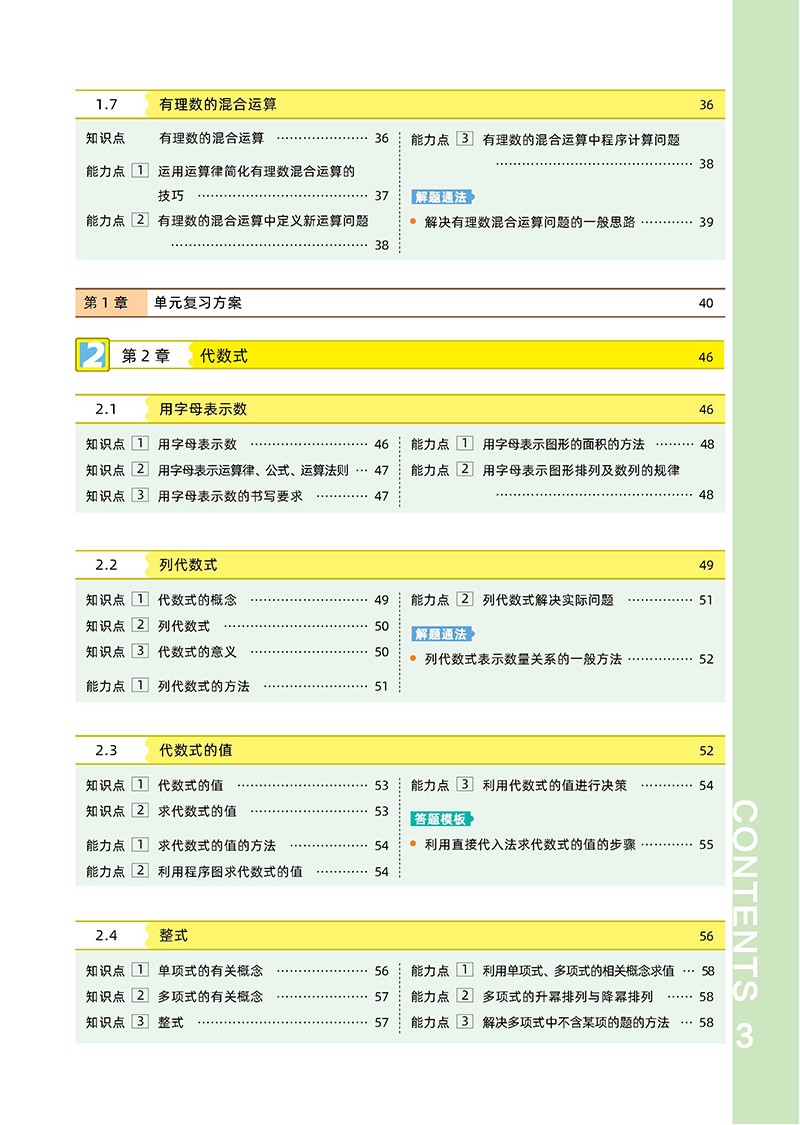This screenshot has width=800, height=1125.
Task: Expand the 2.4 整式 section heading
Action: click(x=173, y=936)
